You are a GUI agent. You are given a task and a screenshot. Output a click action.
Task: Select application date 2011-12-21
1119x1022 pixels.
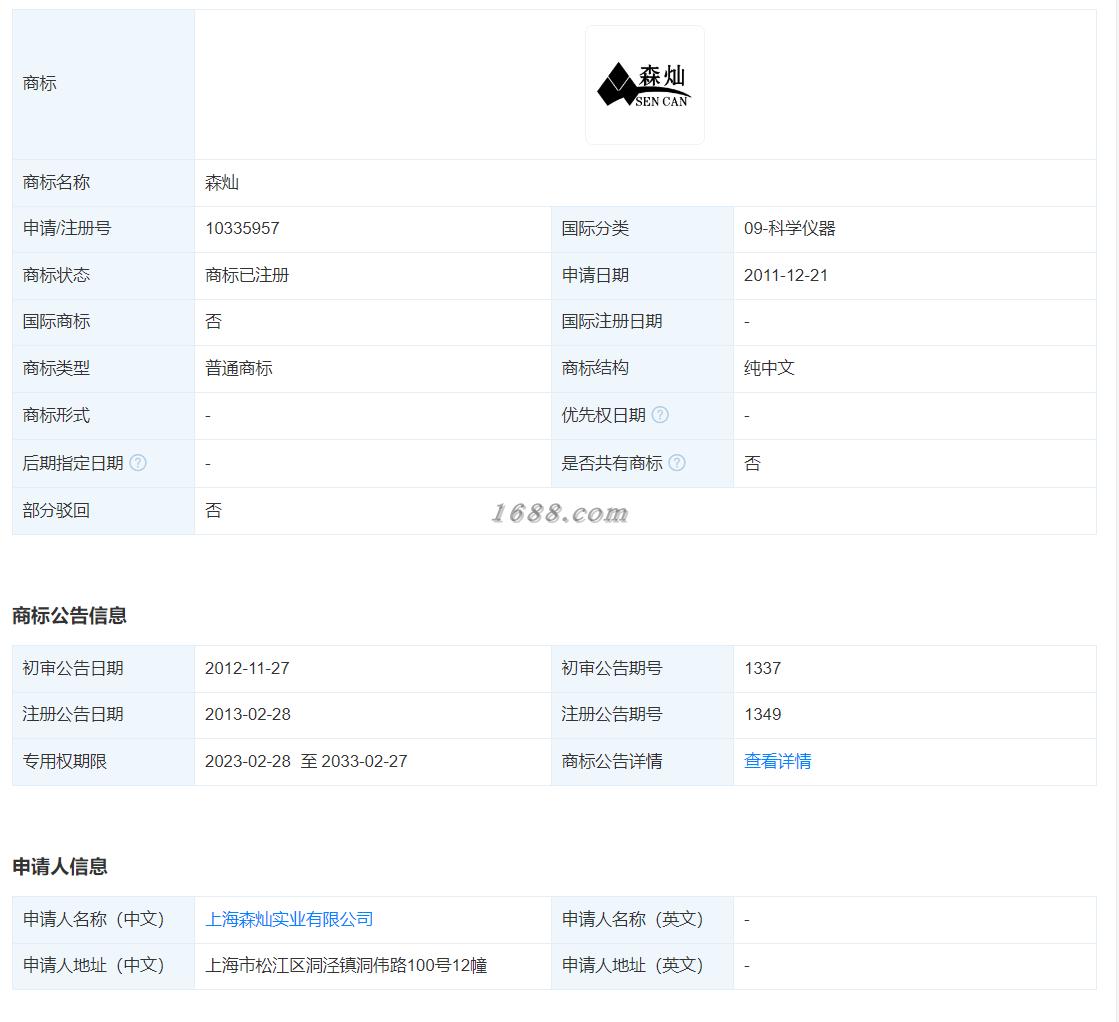786,275
